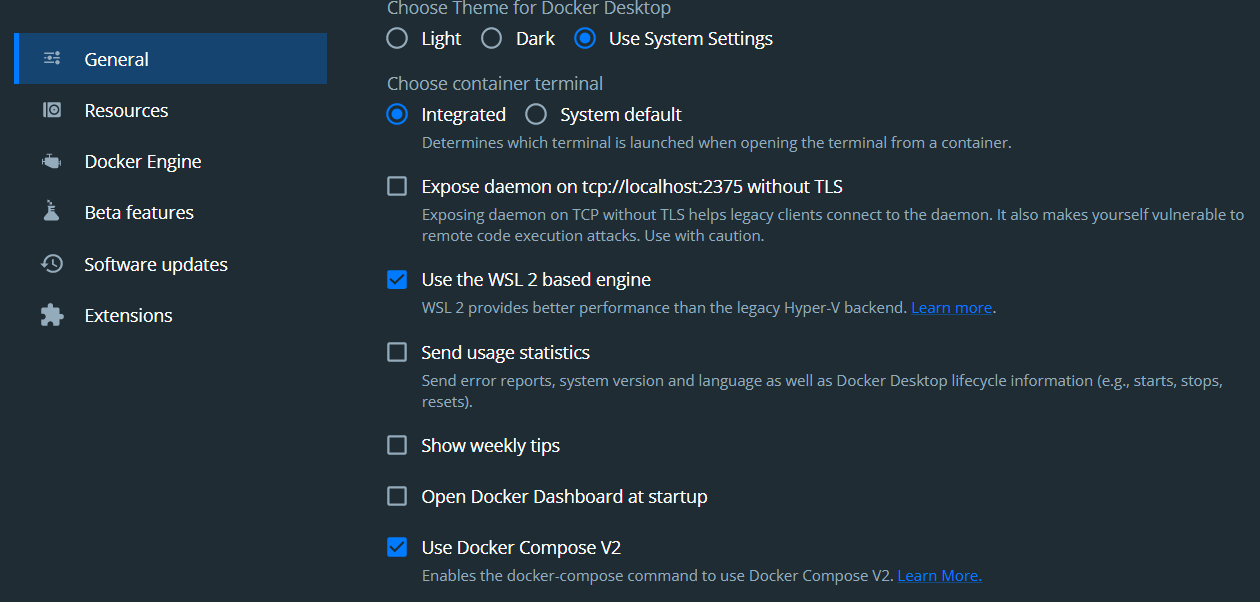The image size is (1260, 602).
Task: Select the Beta features flask icon
Action: pyautogui.click(x=51, y=212)
